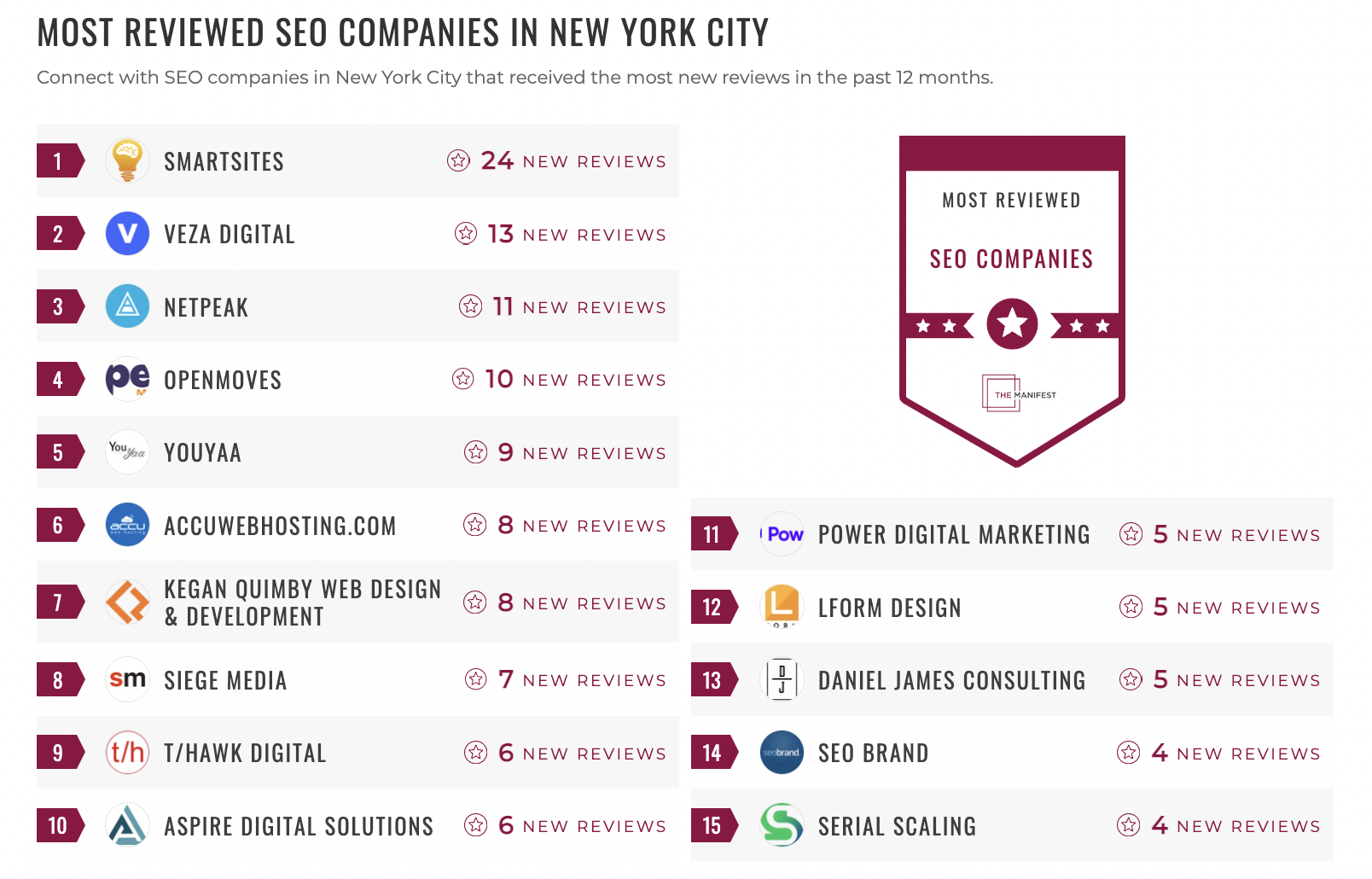Click the OpenMoves logo icon
The width and height of the screenshot is (1372, 879).
[127, 379]
